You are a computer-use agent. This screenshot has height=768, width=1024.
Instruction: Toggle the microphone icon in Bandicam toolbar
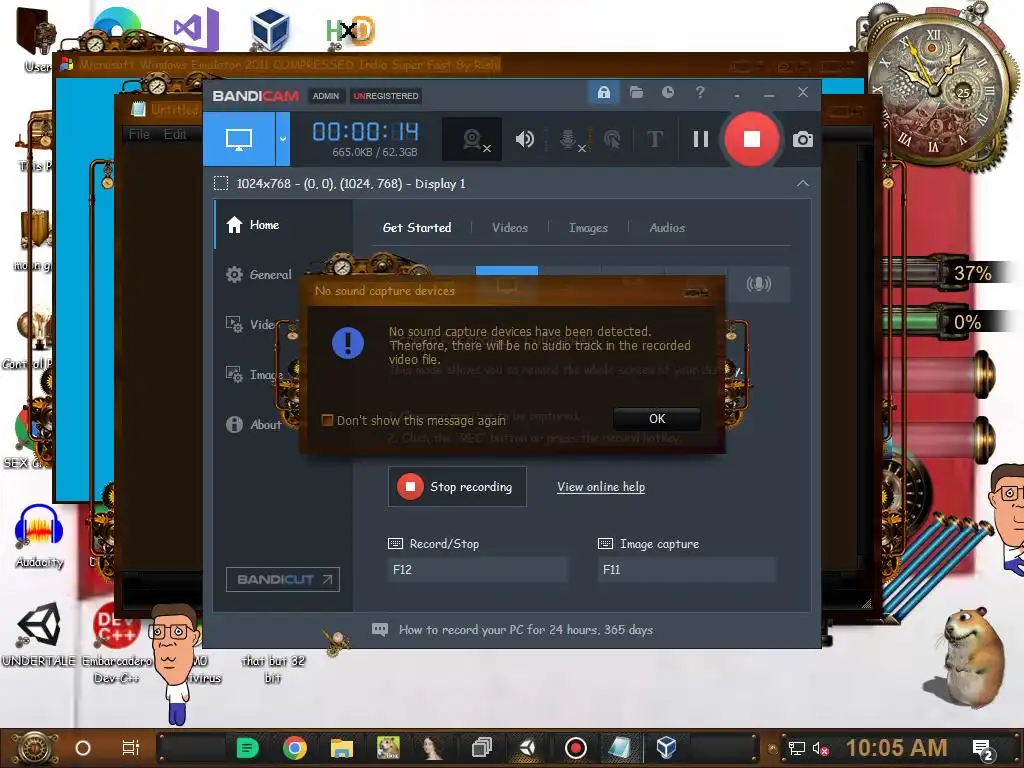coord(569,139)
